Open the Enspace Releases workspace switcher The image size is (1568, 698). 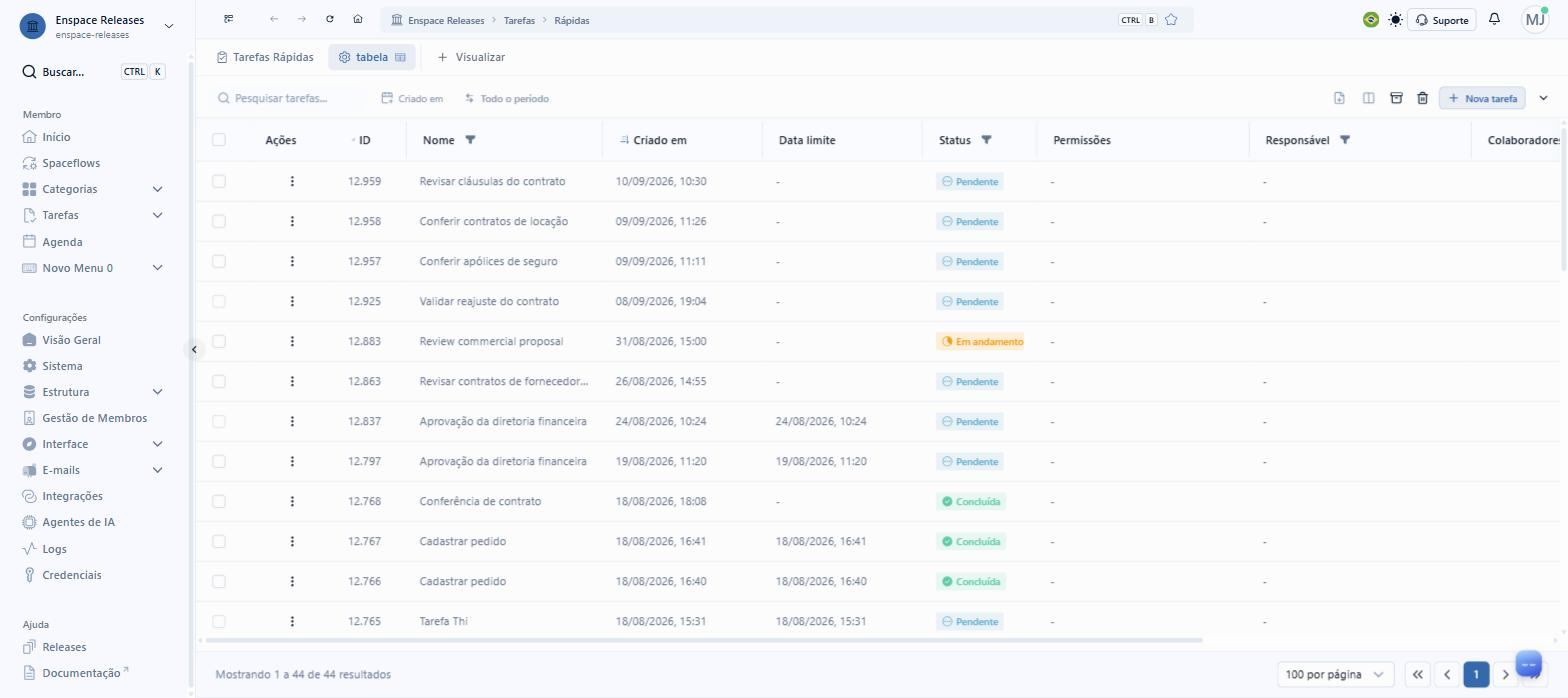coord(96,26)
